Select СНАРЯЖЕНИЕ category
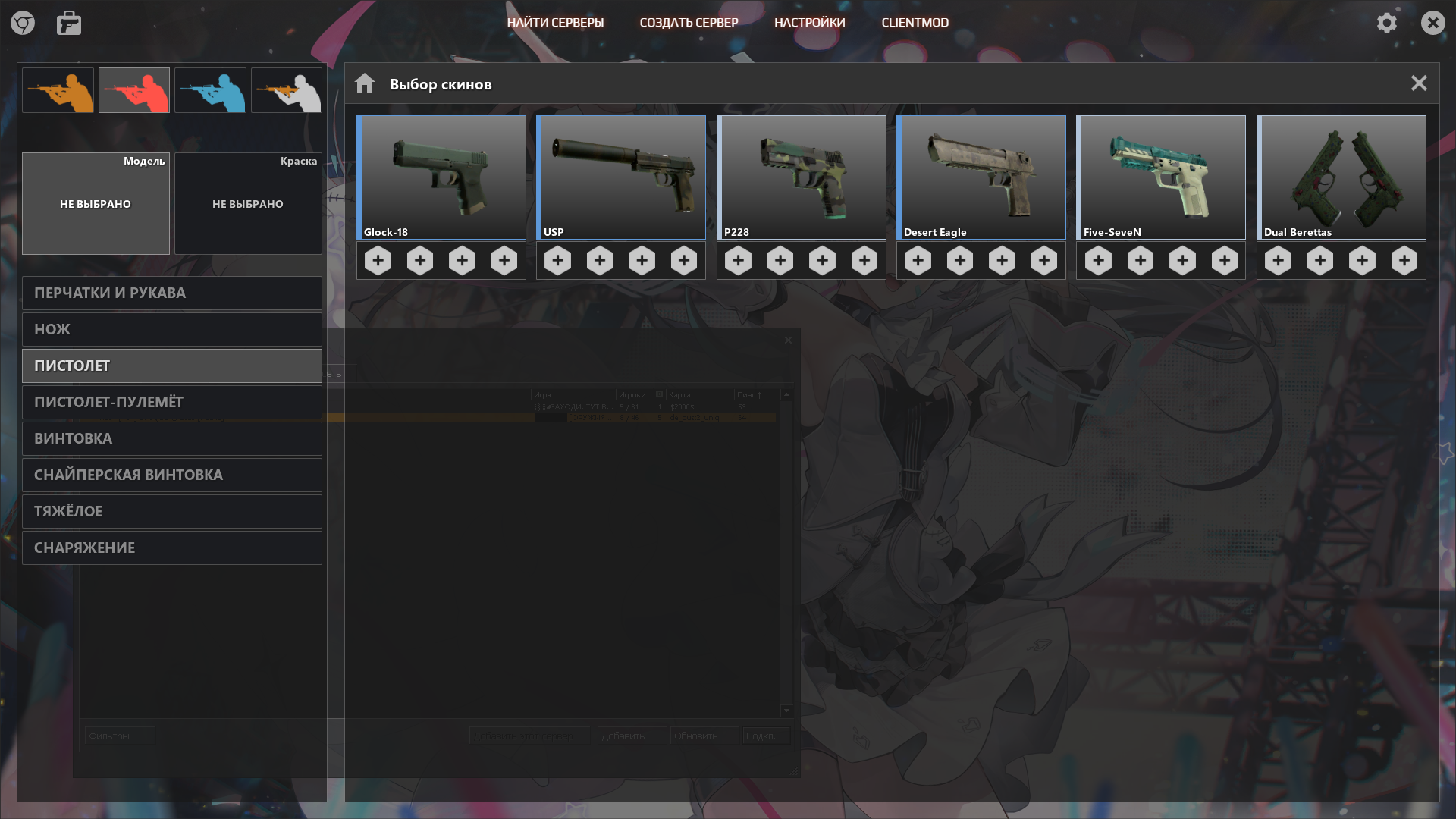The width and height of the screenshot is (1456, 819). 172,548
